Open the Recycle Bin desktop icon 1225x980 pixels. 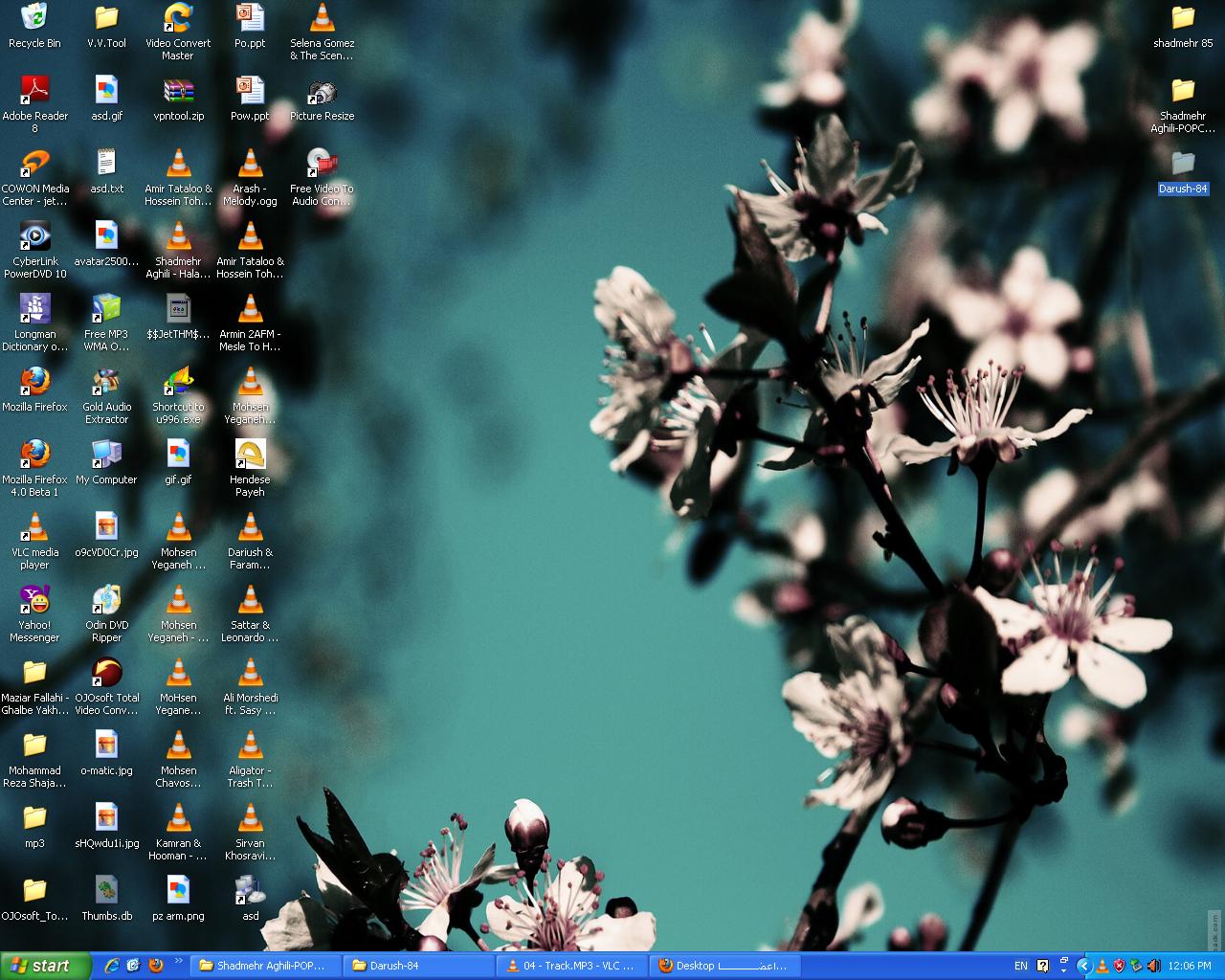[34, 18]
